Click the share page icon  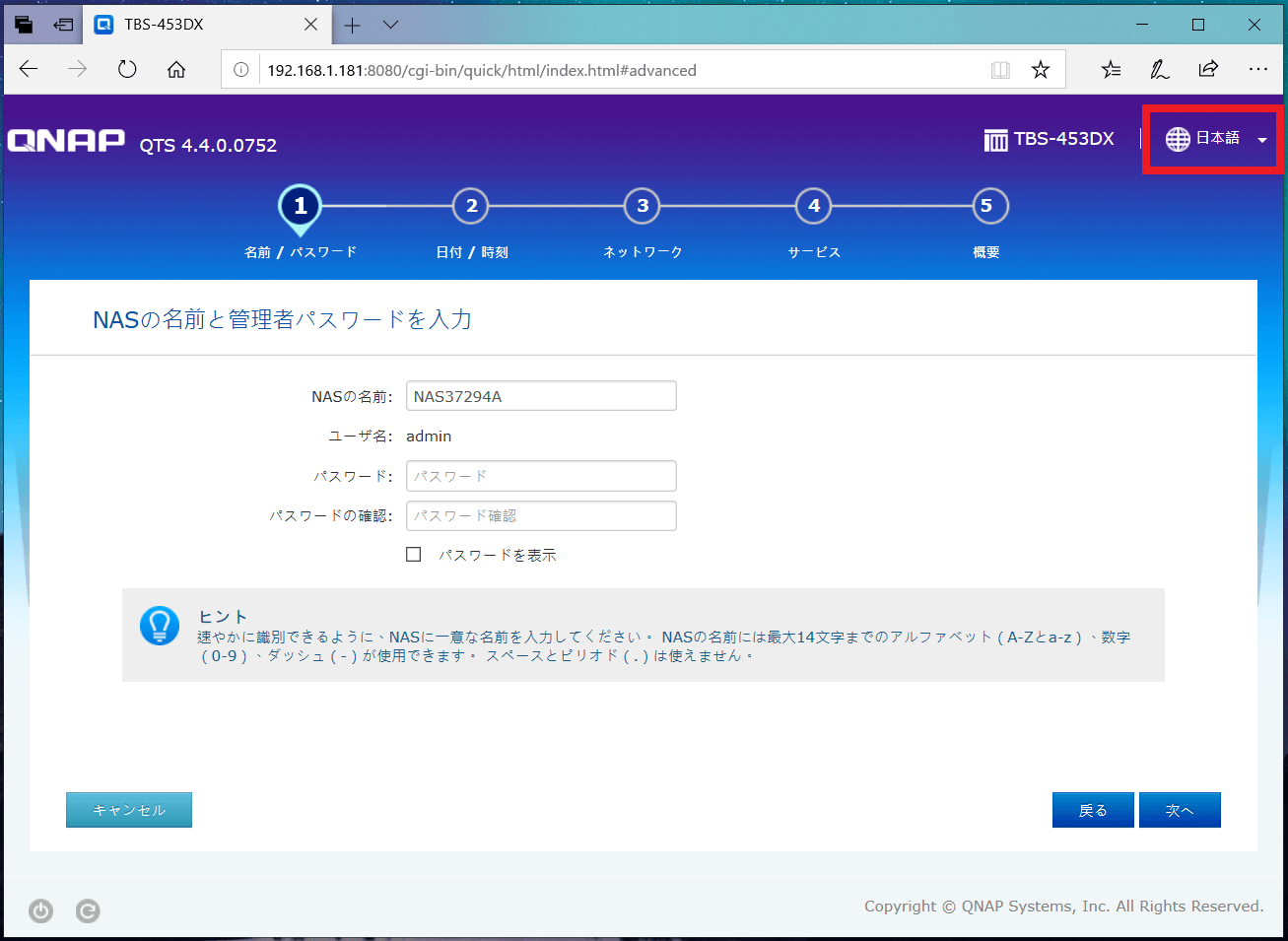pyautogui.click(x=1208, y=69)
